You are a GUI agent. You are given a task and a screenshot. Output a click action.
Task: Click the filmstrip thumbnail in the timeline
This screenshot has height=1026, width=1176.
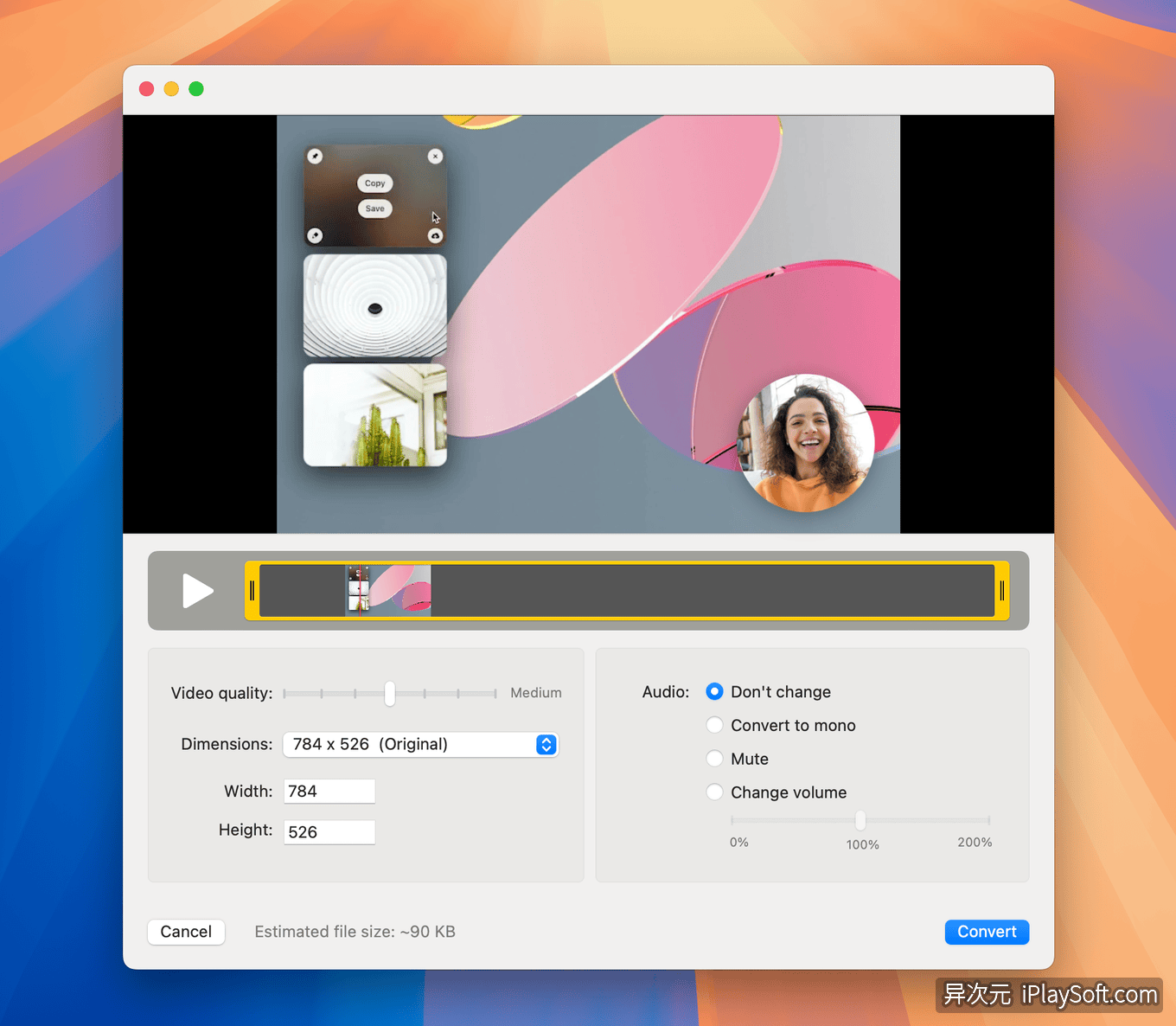(389, 591)
